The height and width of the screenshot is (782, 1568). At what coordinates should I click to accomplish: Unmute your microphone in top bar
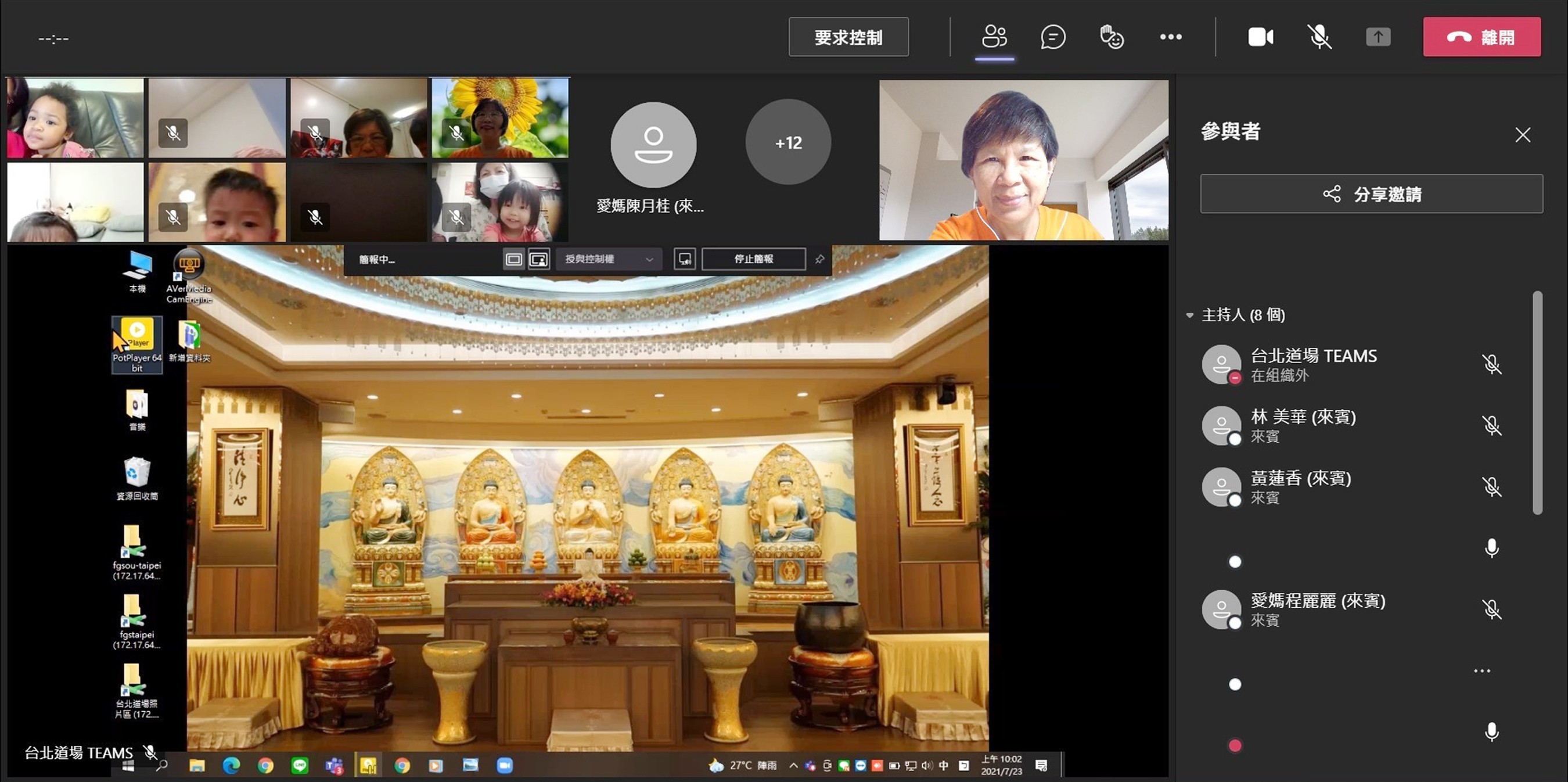point(1319,37)
